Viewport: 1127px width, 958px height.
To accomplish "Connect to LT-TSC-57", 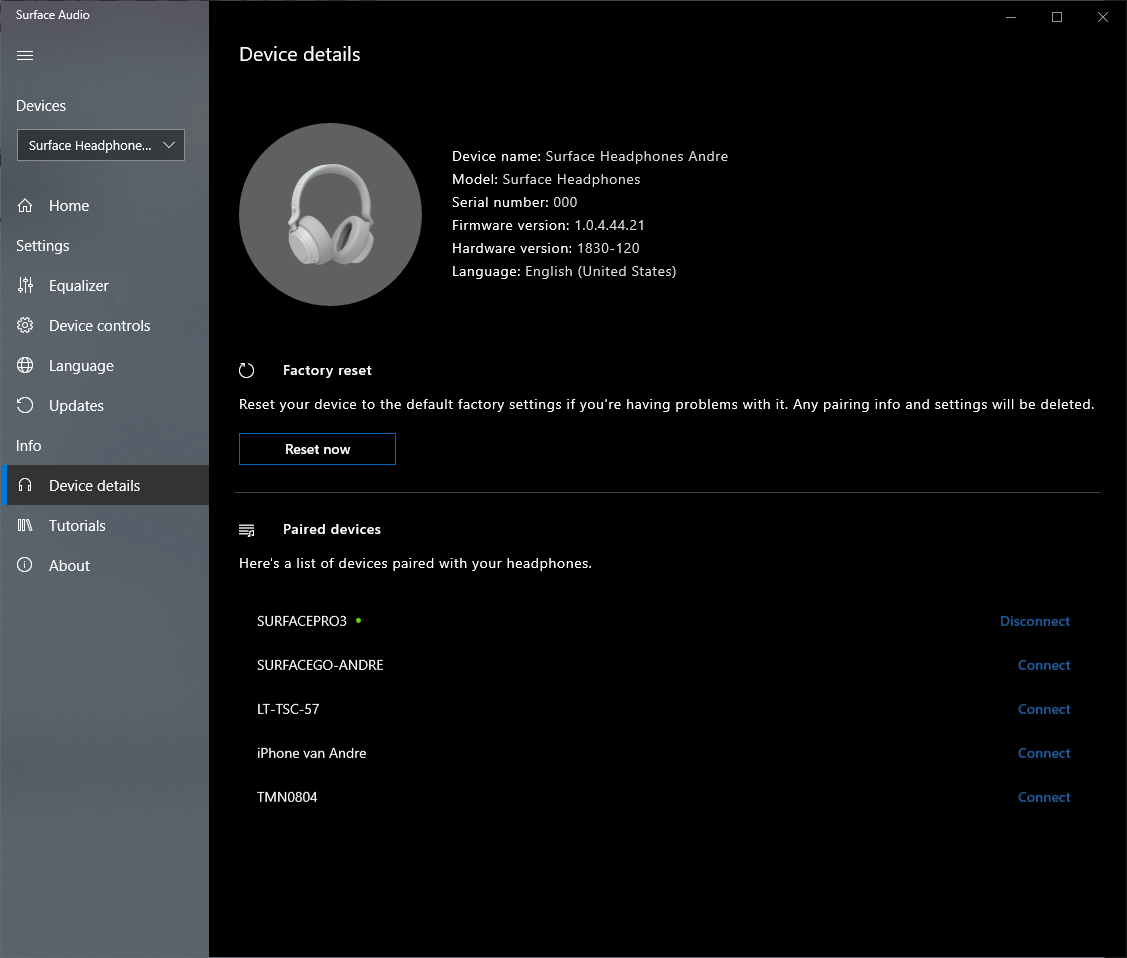I will [1044, 709].
